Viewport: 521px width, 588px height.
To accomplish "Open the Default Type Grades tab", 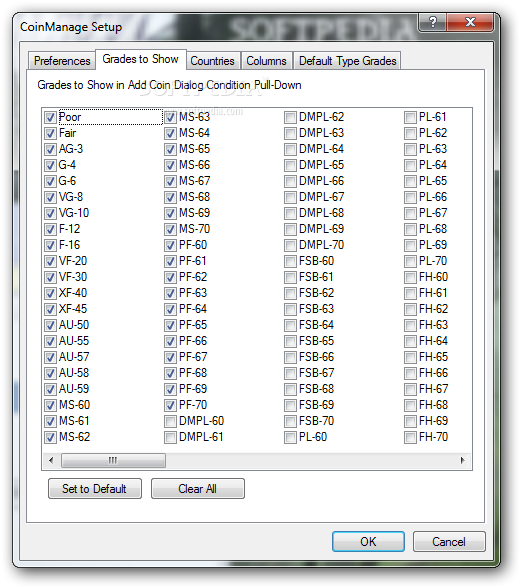I will (347, 61).
